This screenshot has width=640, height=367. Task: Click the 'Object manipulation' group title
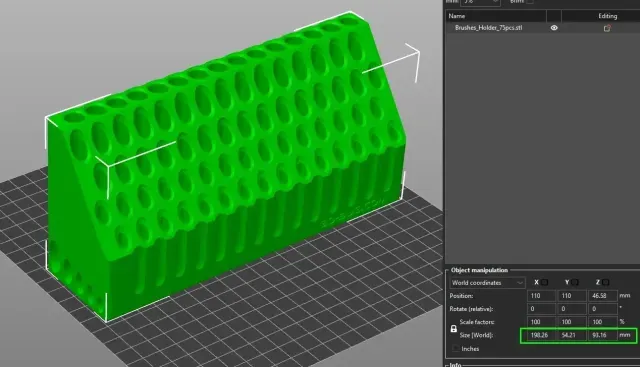pyautogui.click(x=479, y=270)
